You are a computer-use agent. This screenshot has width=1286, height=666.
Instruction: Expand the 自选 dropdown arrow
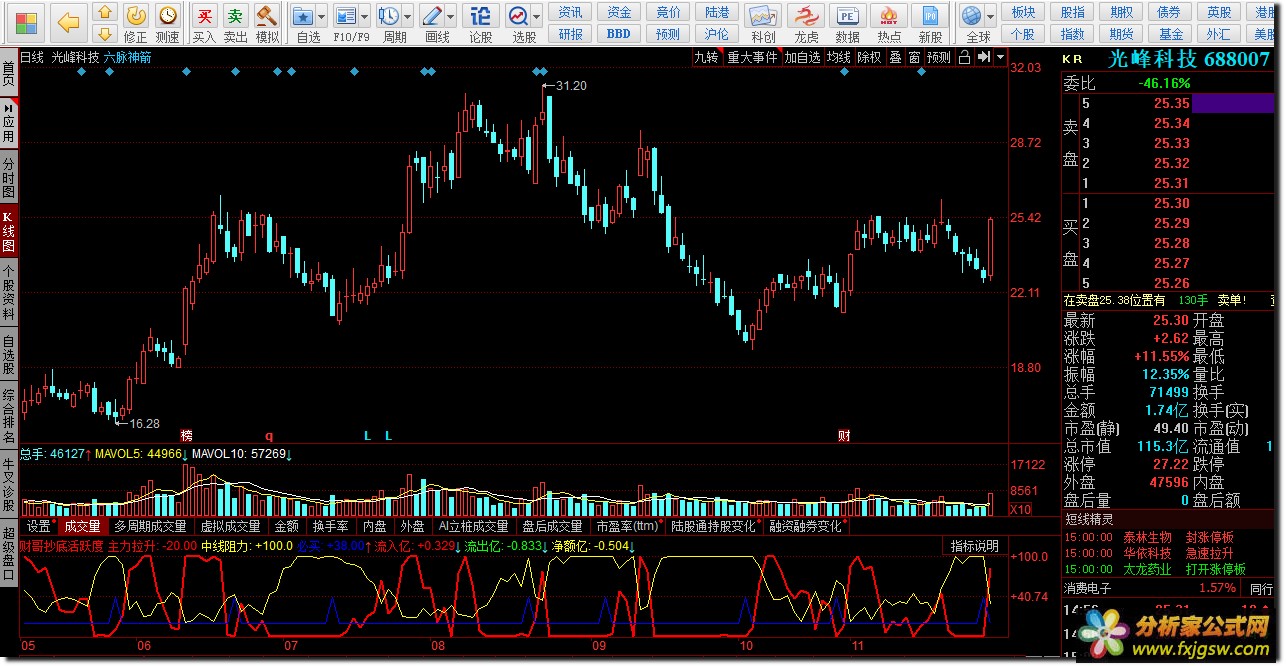323,16
